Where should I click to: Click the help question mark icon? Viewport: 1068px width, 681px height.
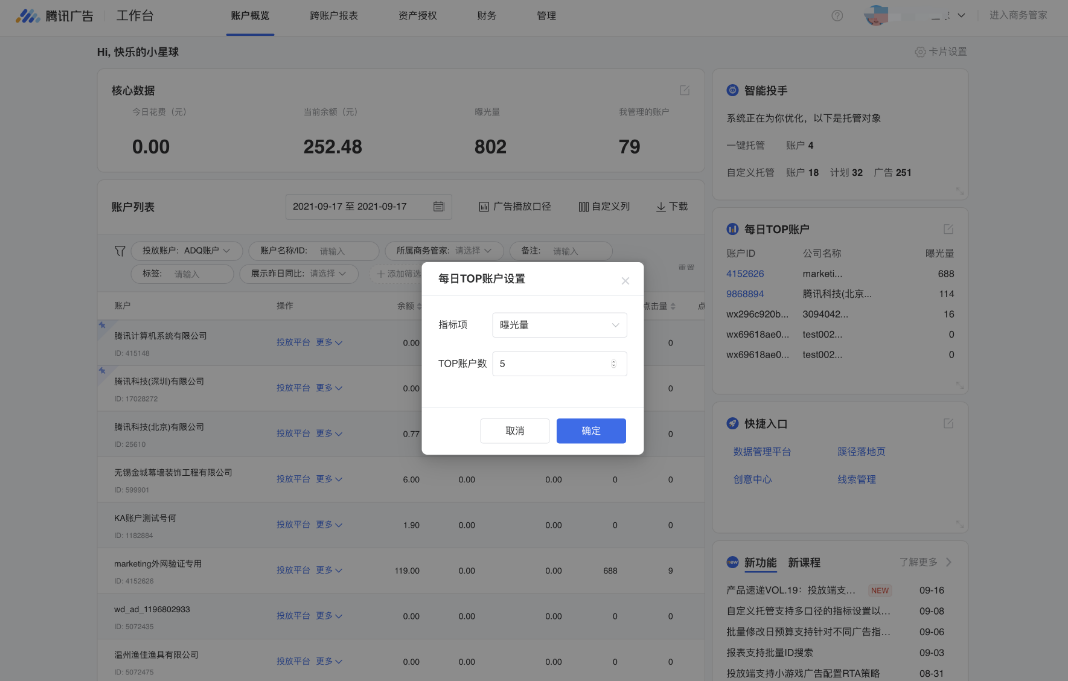pyautogui.click(x=837, y=16)
